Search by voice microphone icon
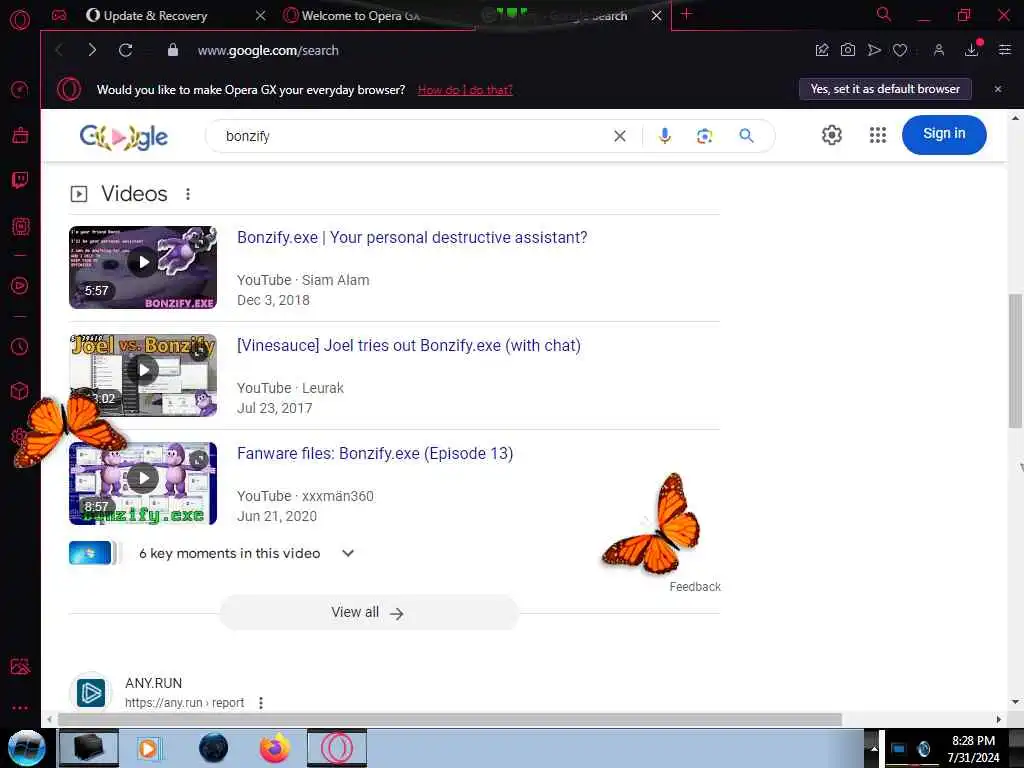Viewport: 1024px width, 768px height. click(665, 136)
